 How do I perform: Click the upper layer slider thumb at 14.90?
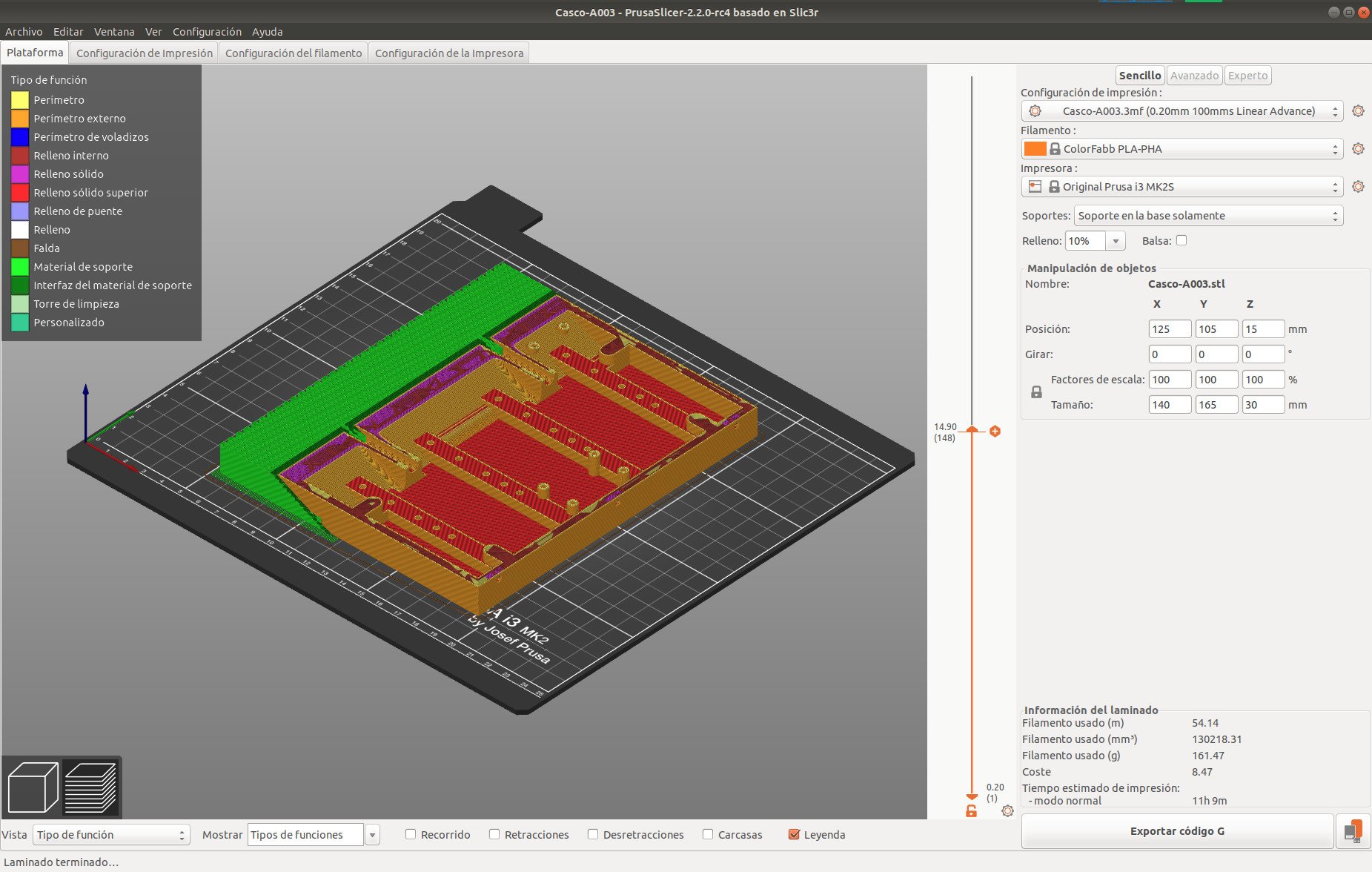972,430
